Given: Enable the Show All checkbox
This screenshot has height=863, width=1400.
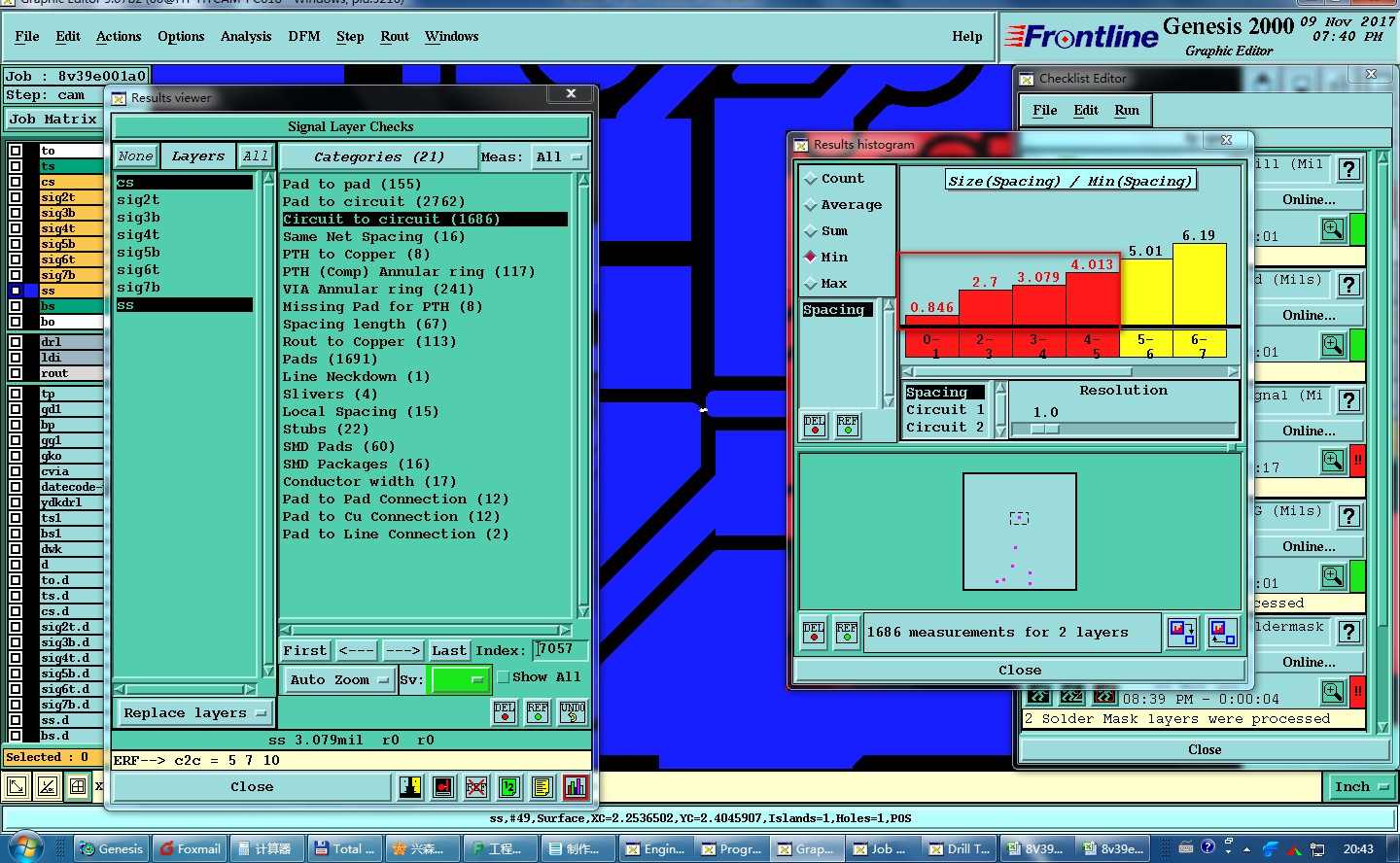Looking at the screenshot, I should point(503,677).
